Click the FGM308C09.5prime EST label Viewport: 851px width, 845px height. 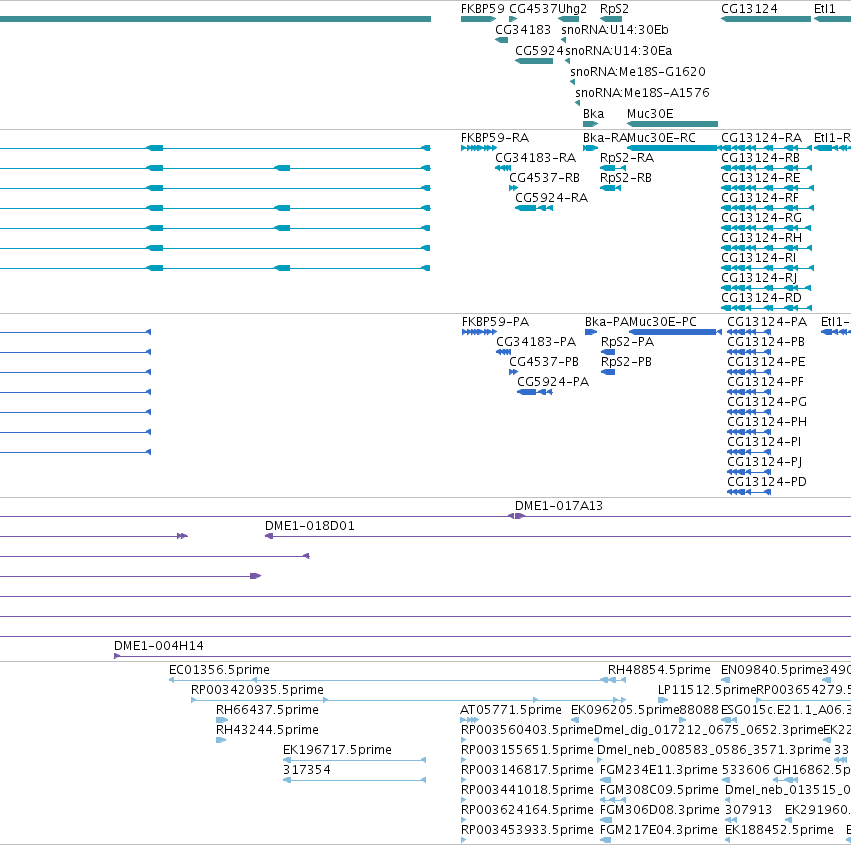click(659, 790)
